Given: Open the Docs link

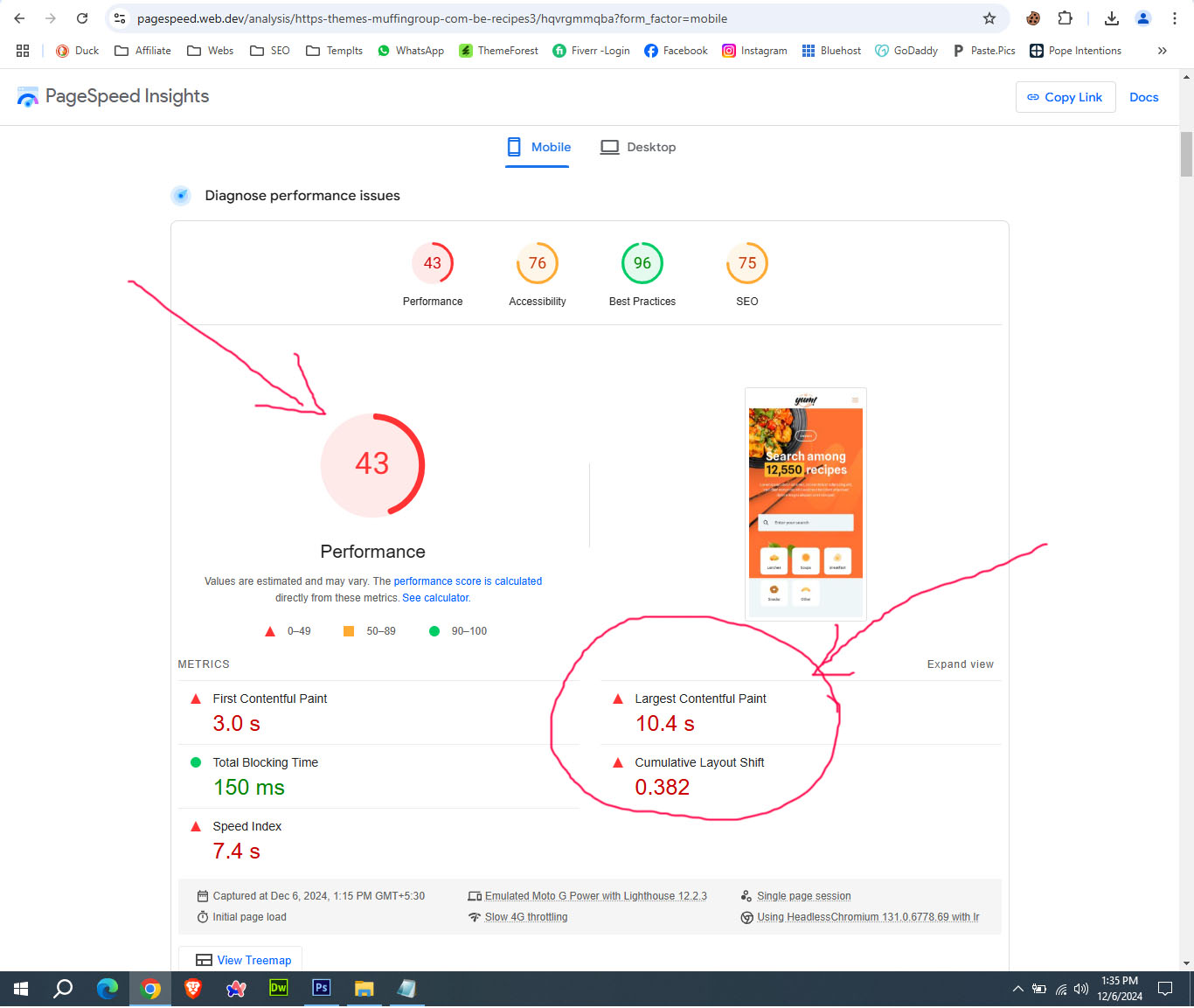Looking at the screenshot, I should coord(1143,97).
